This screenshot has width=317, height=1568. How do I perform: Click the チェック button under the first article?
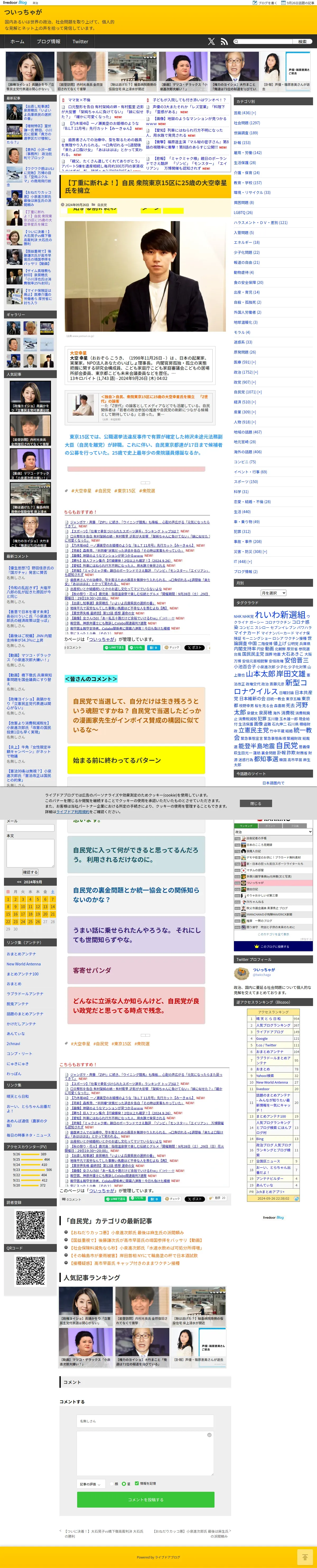tap(173, 648)
